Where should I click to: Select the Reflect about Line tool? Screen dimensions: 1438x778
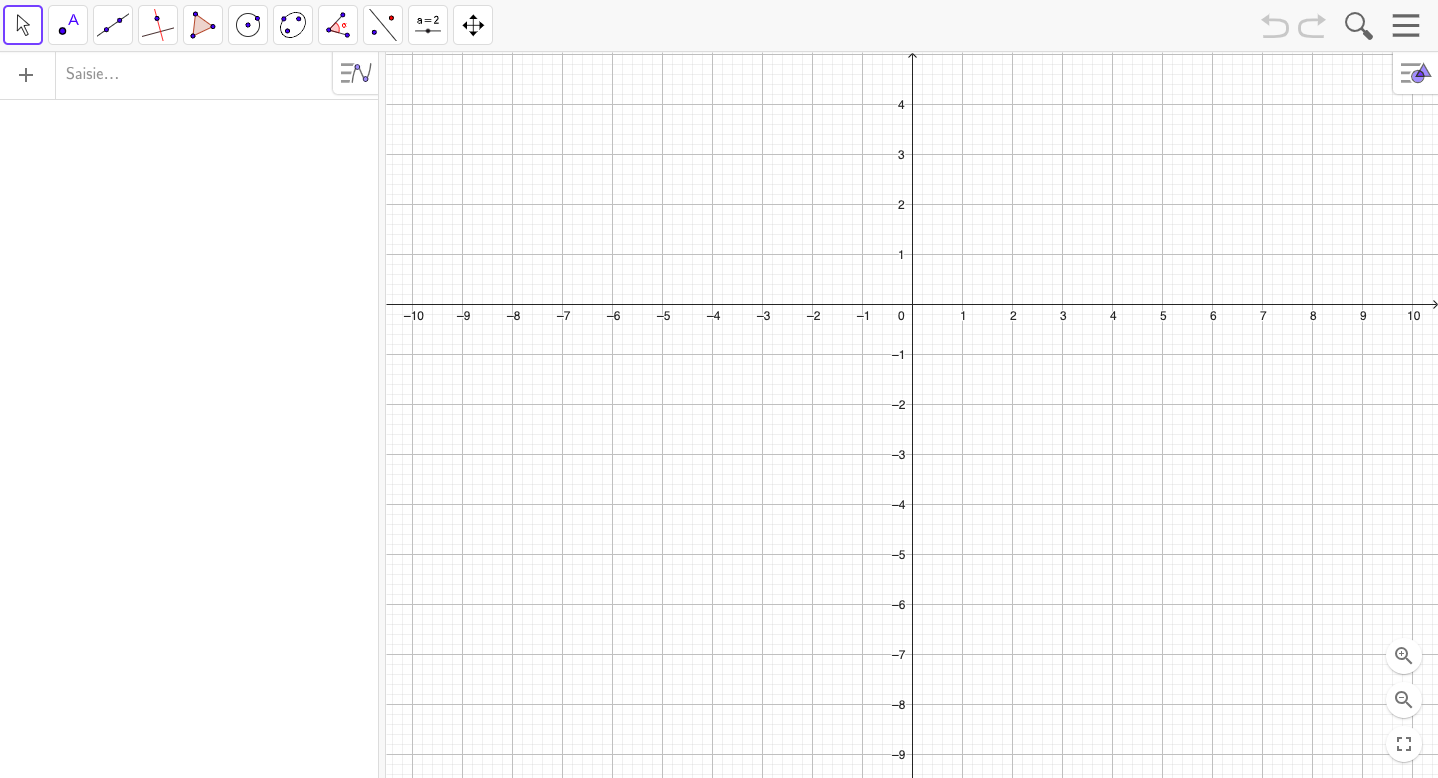[x=383, y=25]
